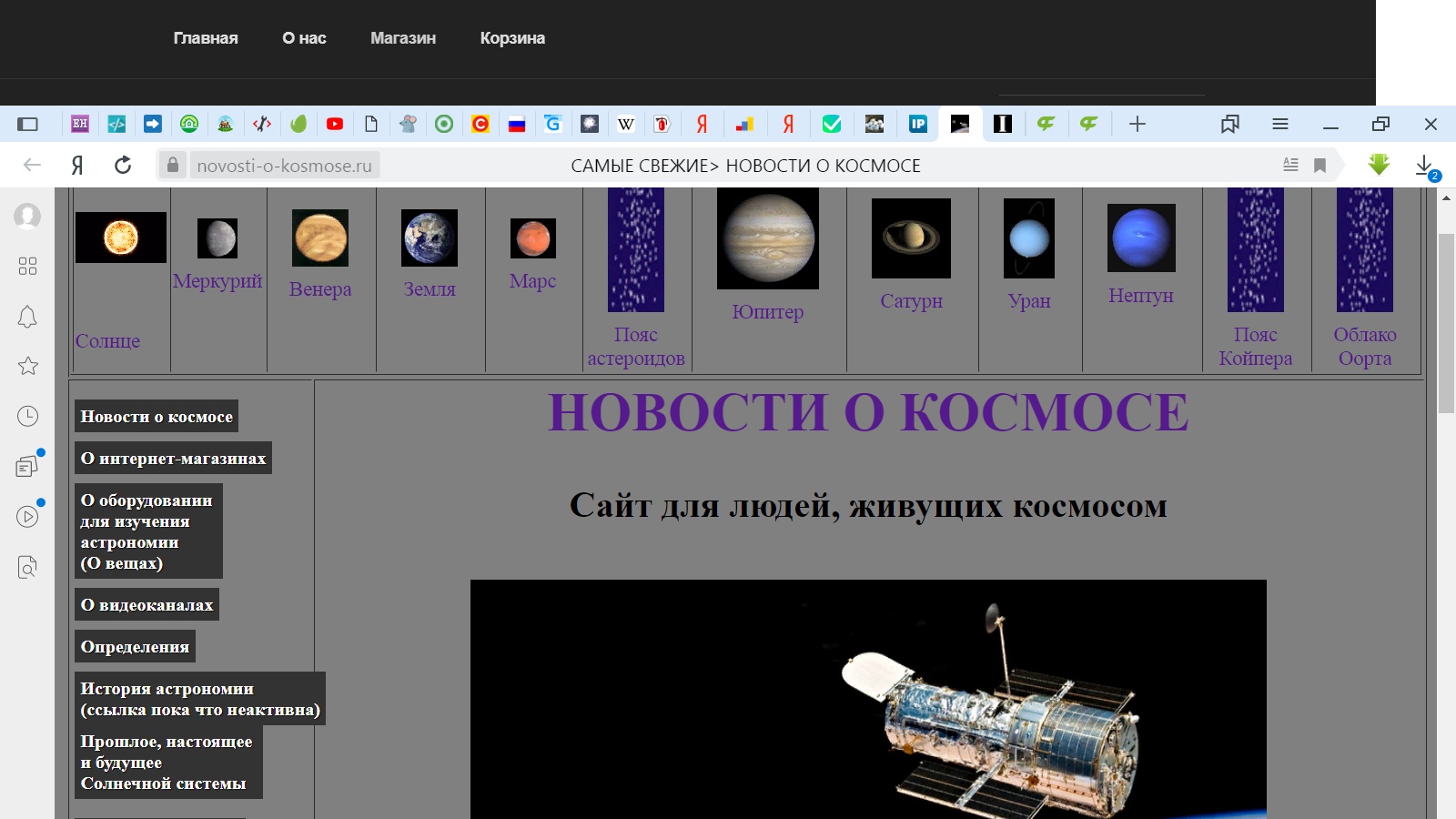Open the "О видеоканалах" section
The height and width of the screenshot is (819, 1456).
(x=147, y=605)
